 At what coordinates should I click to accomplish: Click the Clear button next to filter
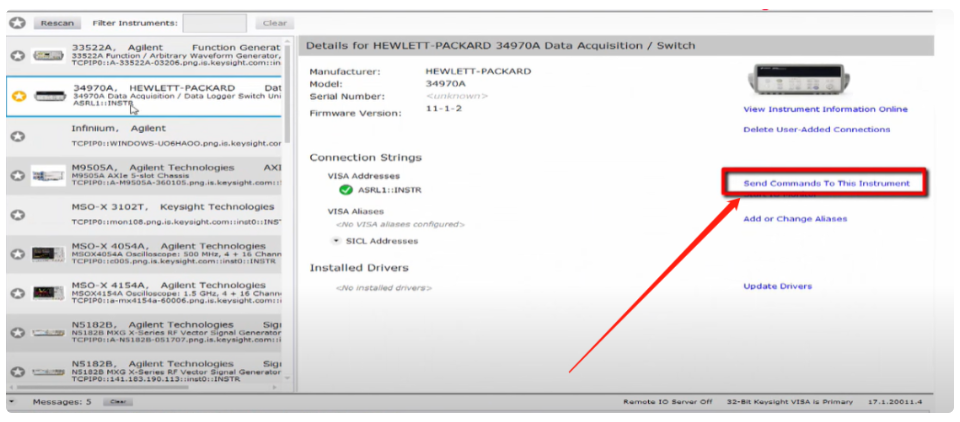click(274, 23)
